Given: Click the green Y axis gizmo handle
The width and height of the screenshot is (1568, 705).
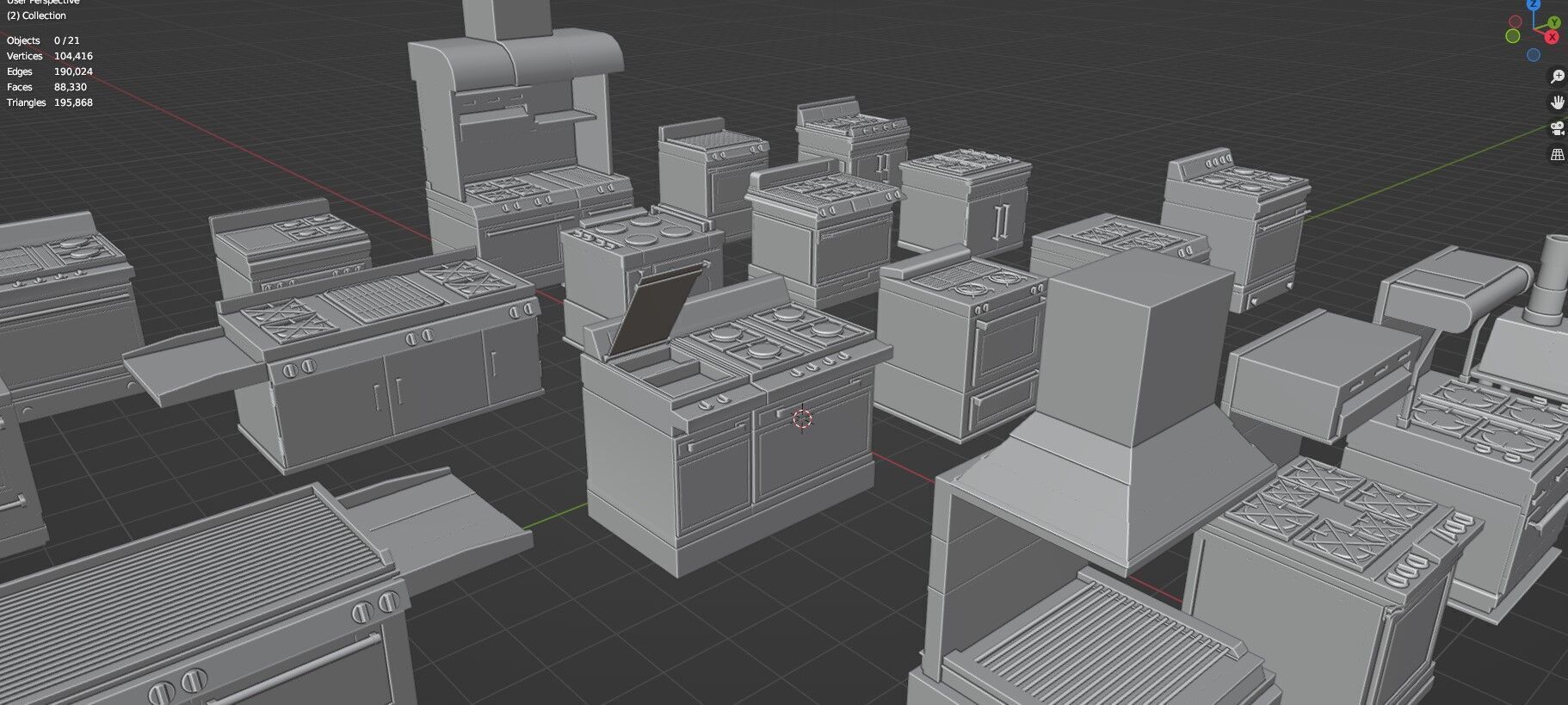Looking at the screenshot, I should click(x=1555, y=22).
